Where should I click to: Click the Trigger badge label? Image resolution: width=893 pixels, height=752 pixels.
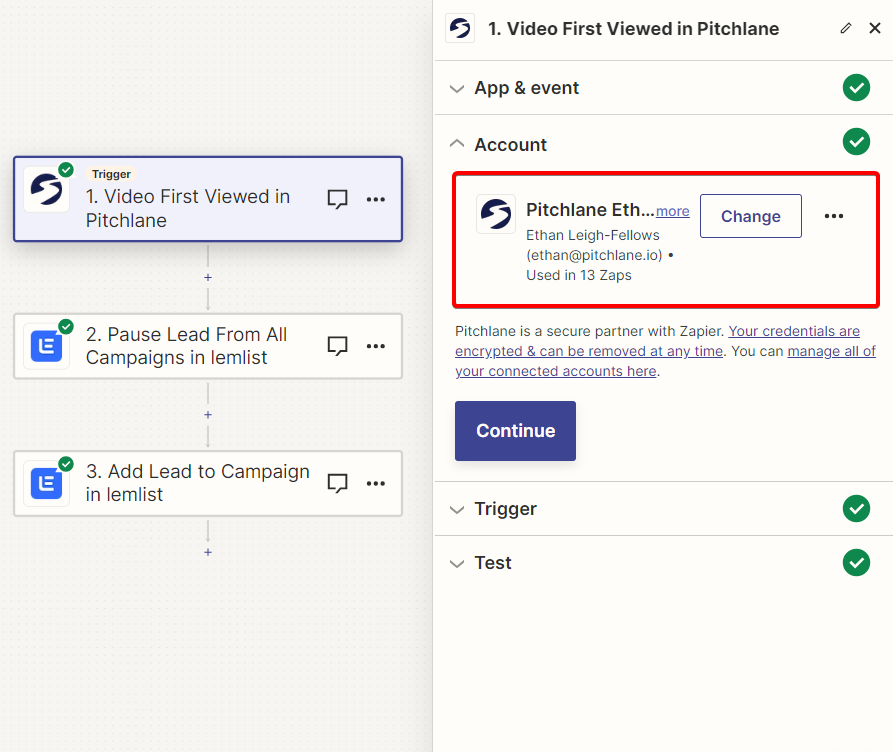coord(111,174)
